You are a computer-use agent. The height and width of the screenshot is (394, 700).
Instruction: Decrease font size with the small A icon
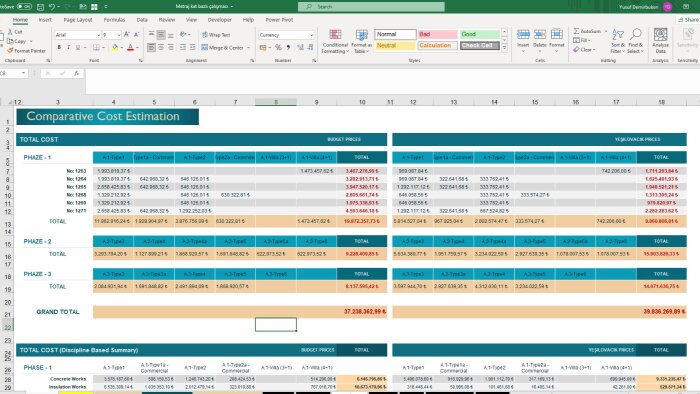pos(137,34)
